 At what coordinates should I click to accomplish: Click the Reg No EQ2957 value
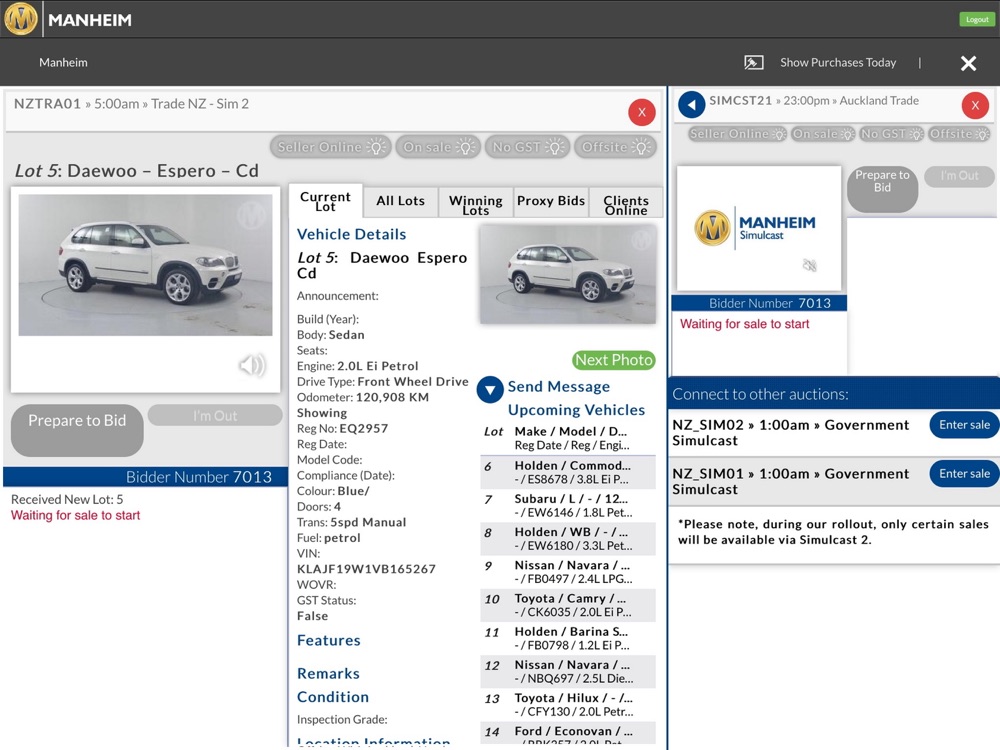(x=364, y=429)
